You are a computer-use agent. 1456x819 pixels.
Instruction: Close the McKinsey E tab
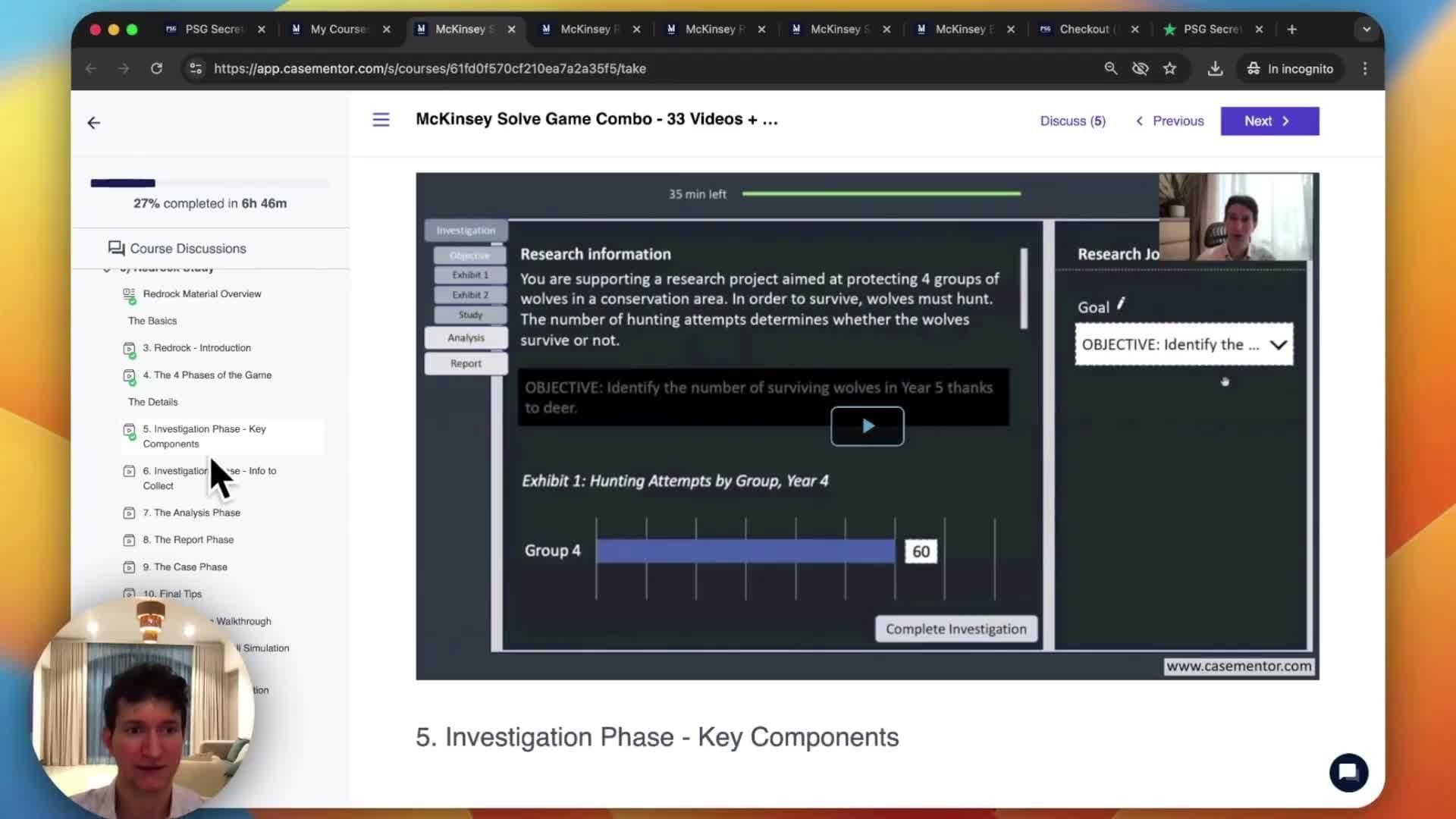click(x=1011, y=29)
